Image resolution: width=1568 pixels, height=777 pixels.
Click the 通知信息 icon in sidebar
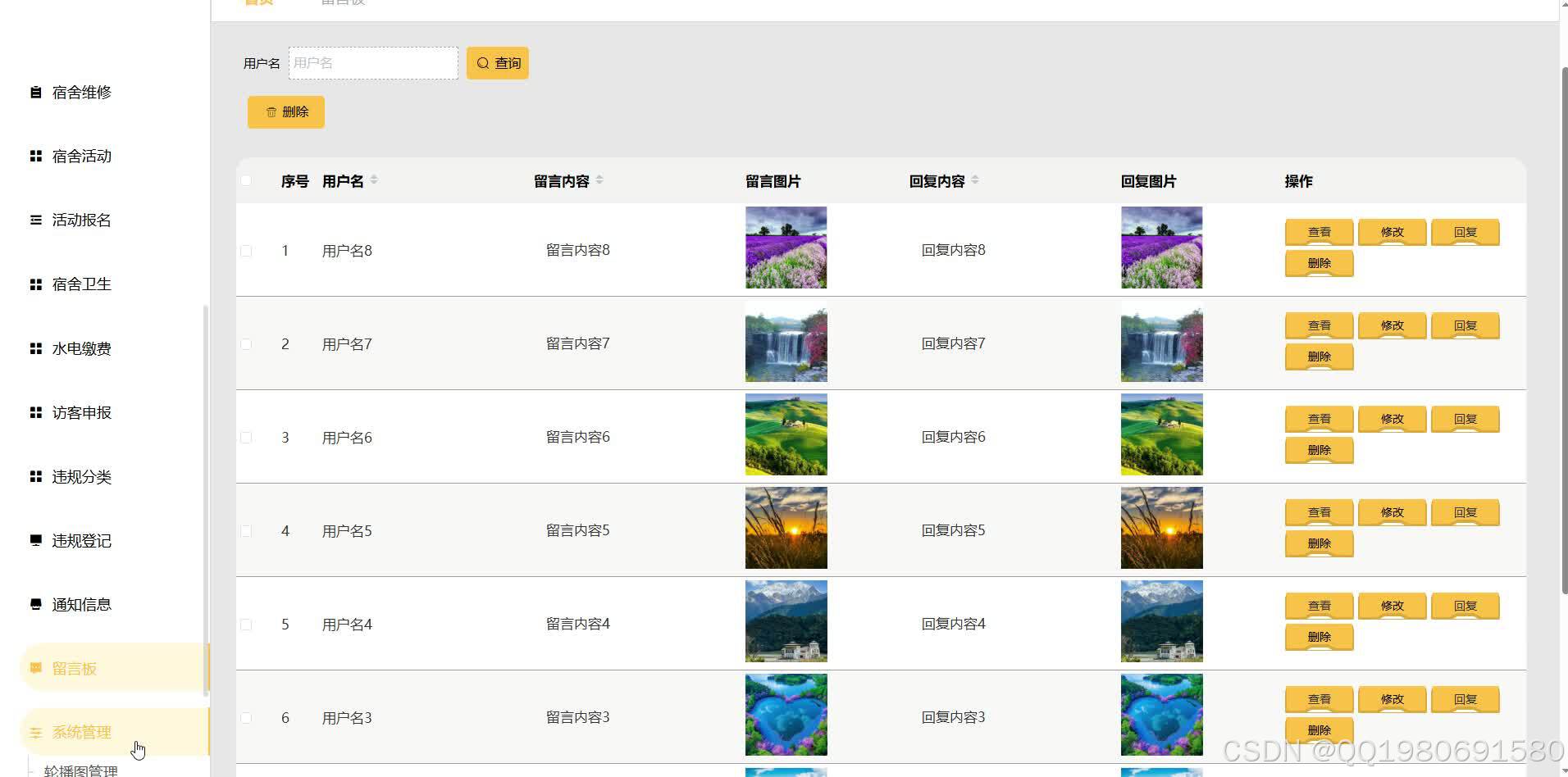35,604
